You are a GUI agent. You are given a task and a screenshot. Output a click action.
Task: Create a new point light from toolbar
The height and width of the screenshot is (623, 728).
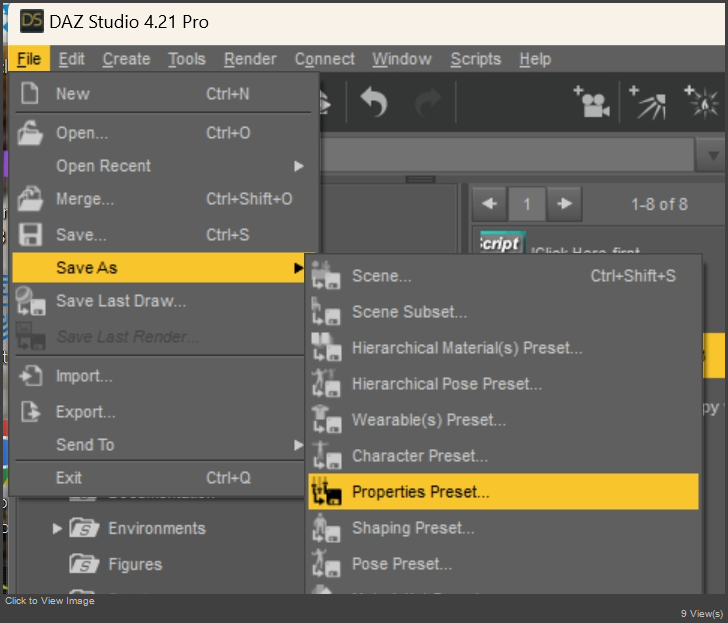coord(702,102)
